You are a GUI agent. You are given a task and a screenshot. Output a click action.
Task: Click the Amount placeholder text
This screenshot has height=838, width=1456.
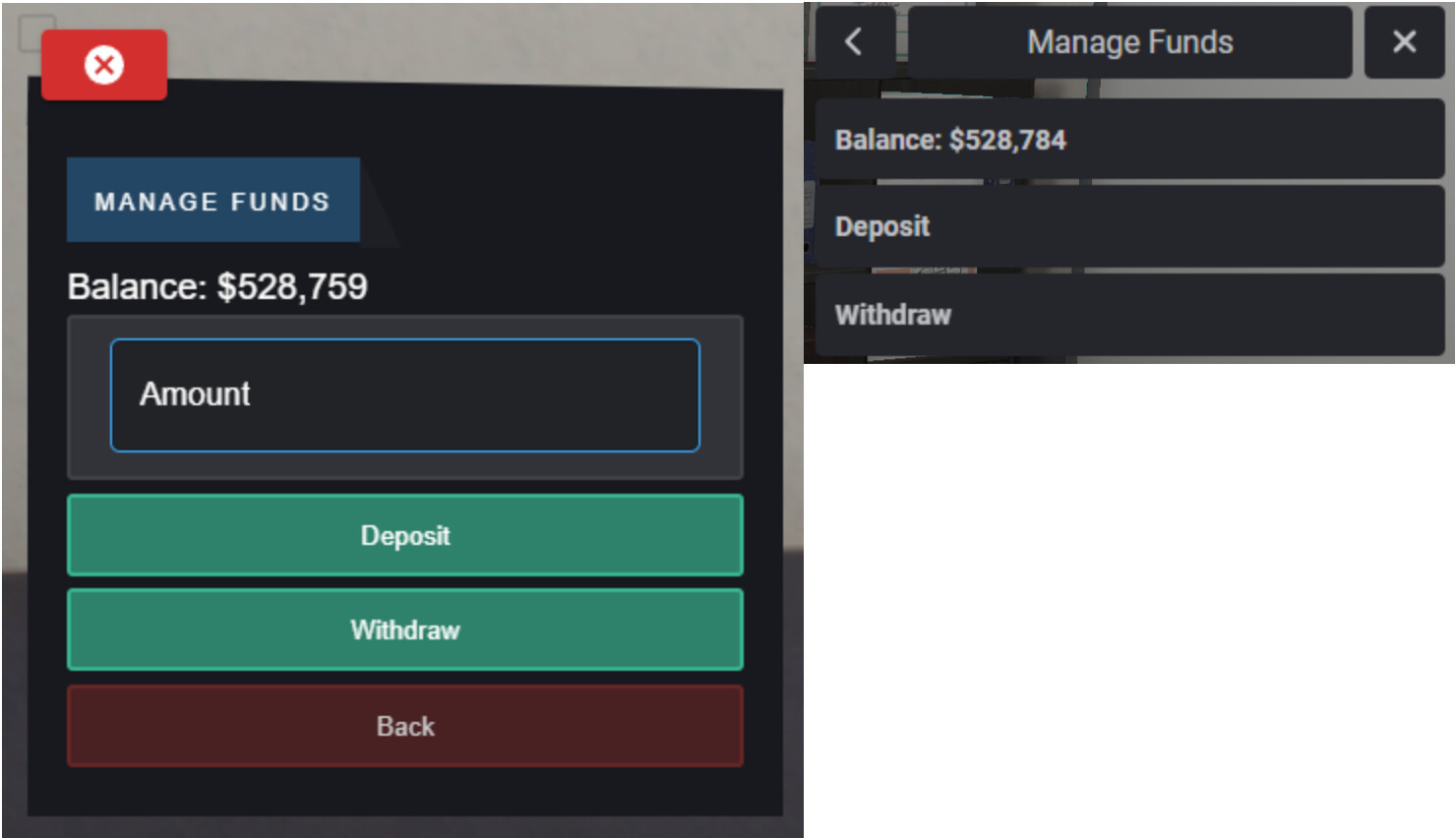point(195,393)
